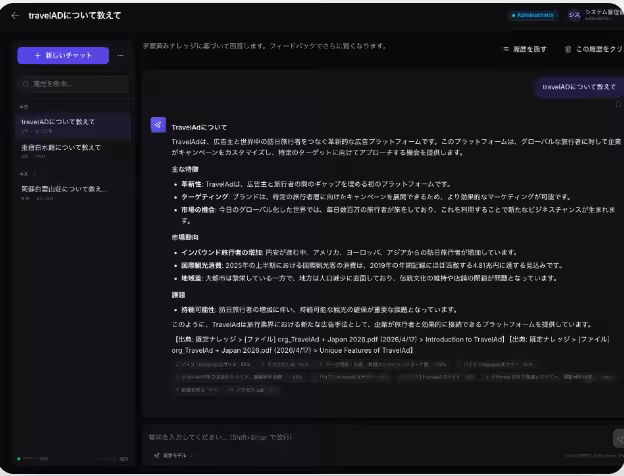Click the user message bubble travelADについて教えて
The image size is (624, 476).
point(579,87)
